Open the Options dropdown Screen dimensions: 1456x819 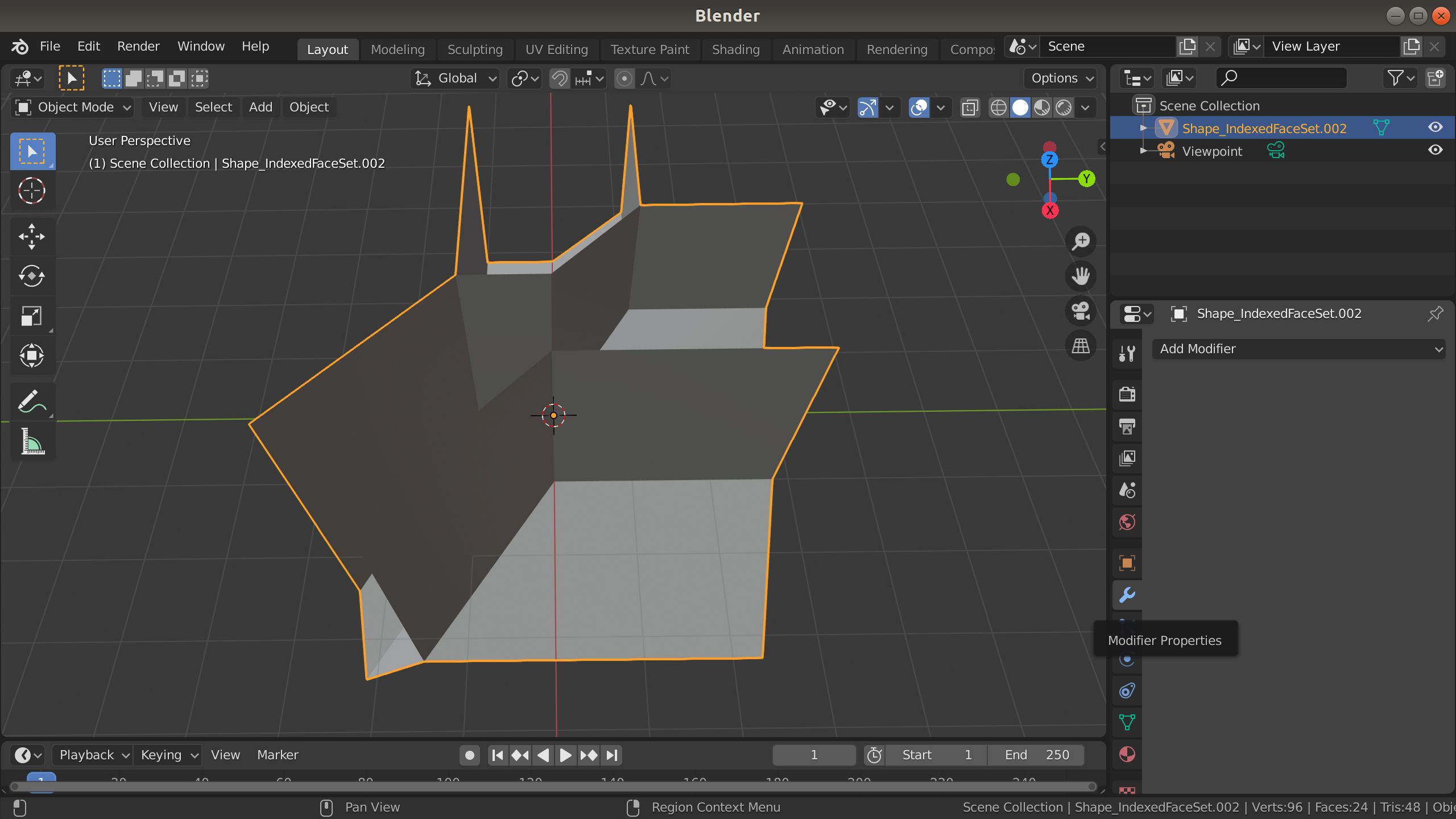tap(1062, 78)
